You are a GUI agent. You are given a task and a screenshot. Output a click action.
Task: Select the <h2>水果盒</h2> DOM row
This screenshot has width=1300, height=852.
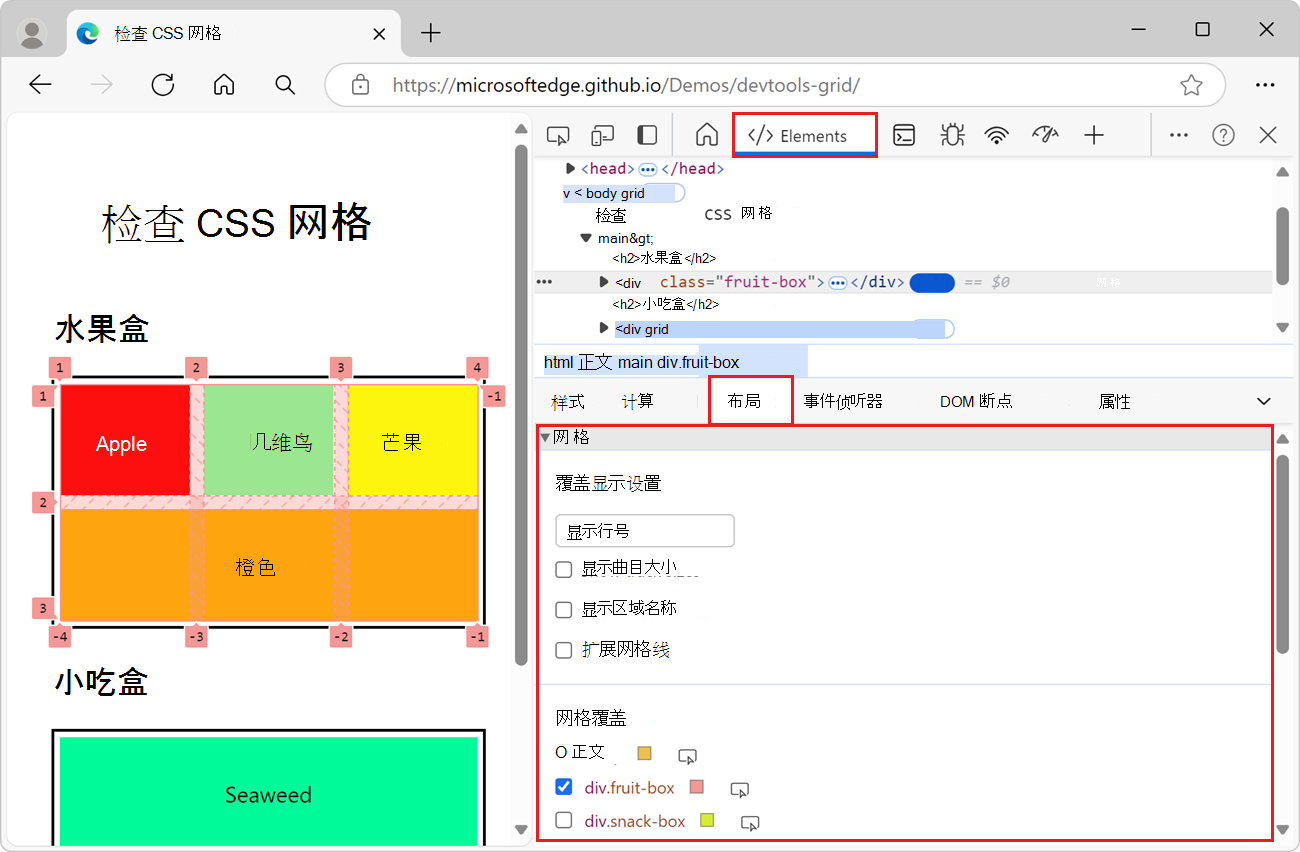[664, 259]
